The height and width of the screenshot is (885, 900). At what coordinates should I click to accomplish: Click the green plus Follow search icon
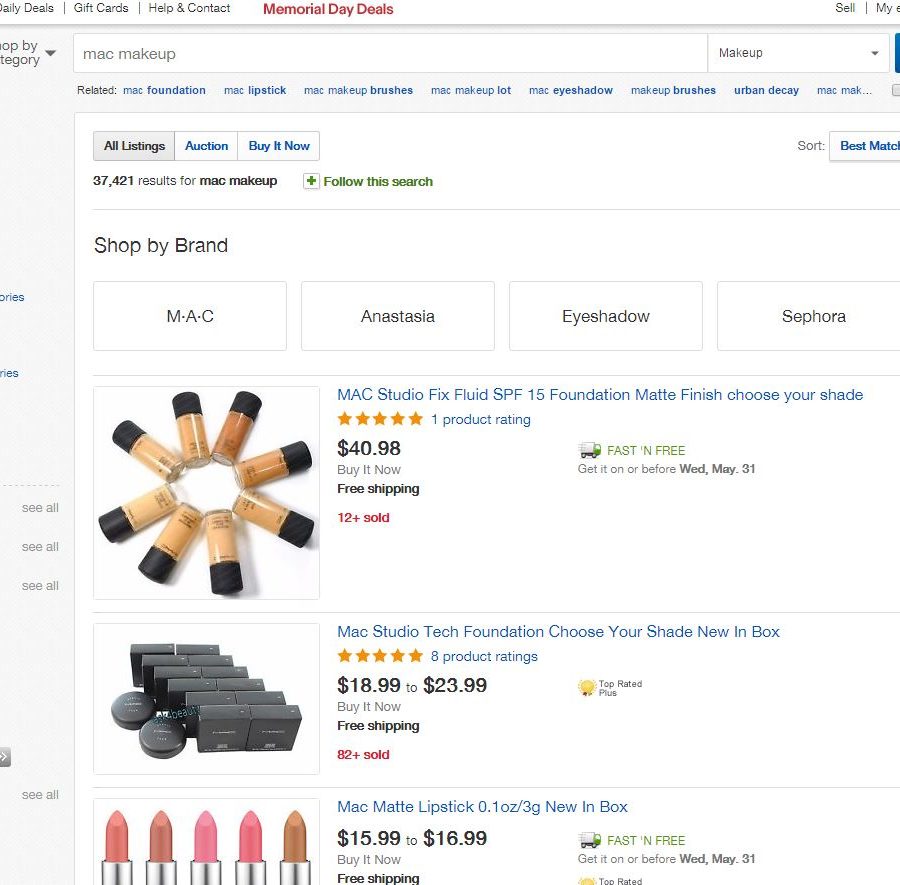311,181
